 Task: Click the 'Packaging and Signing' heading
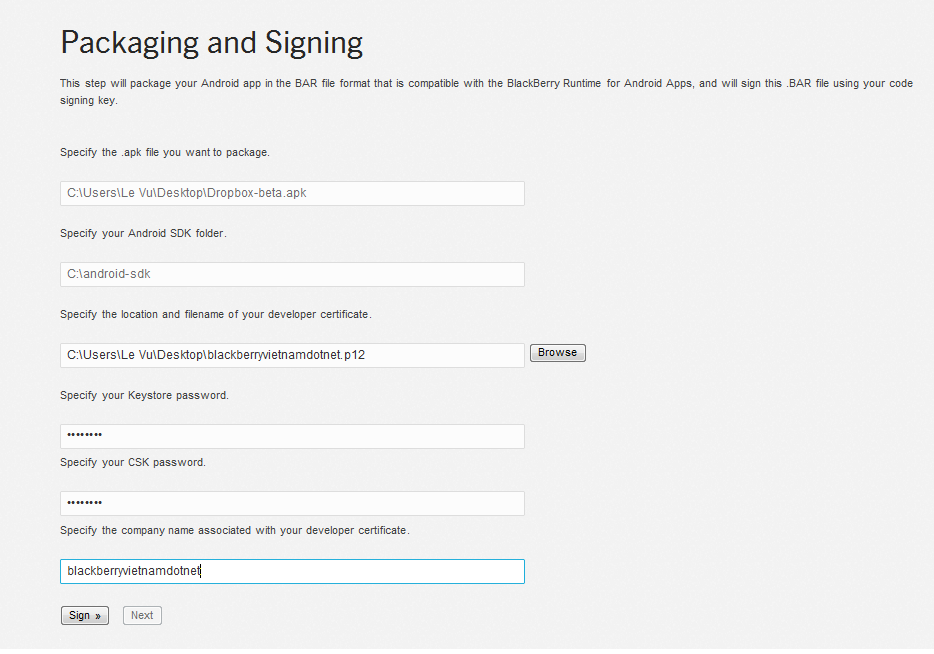(211, 42)
